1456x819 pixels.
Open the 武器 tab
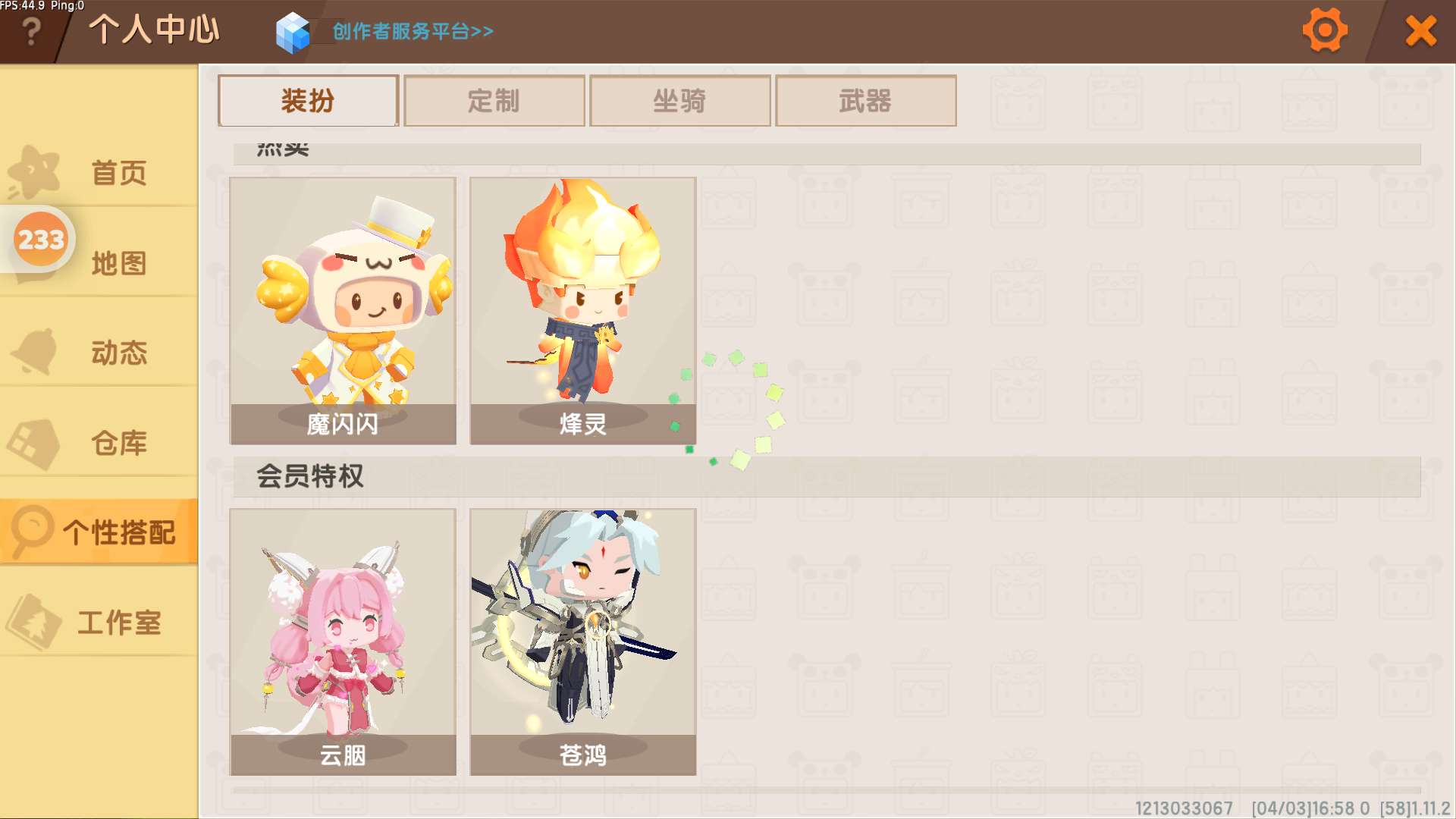(865, 101)
